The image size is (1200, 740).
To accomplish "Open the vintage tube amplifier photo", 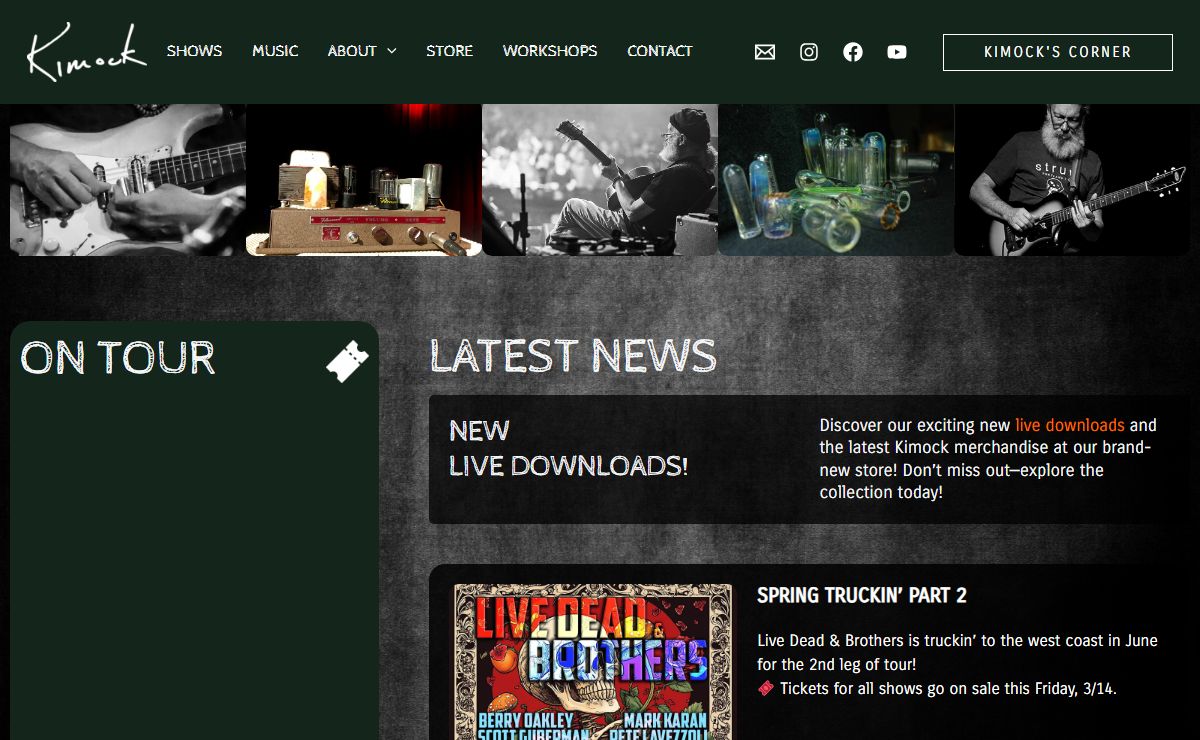I will click(364, 180).
